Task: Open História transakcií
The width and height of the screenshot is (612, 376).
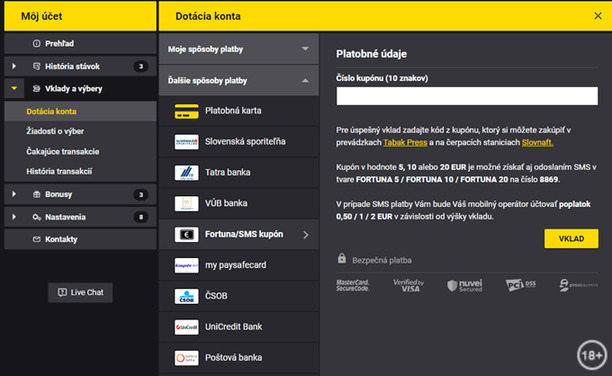Action: coord(80,171)
